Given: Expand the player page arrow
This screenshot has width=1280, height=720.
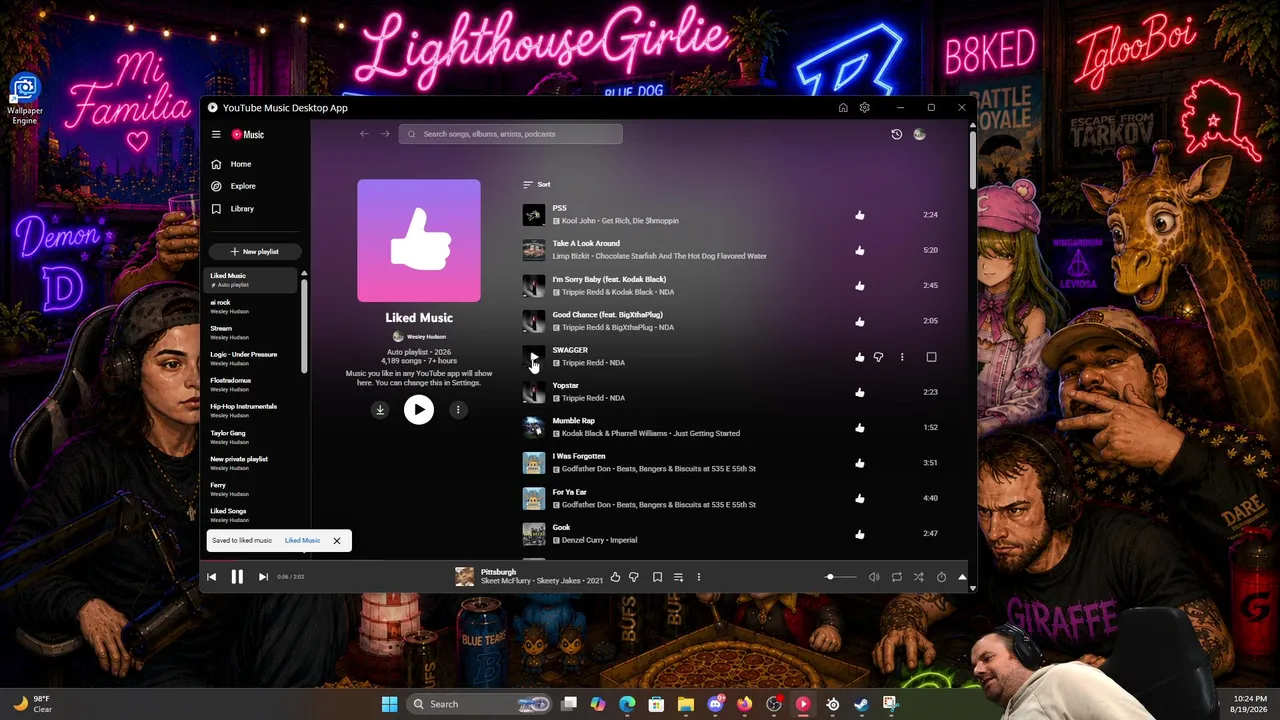Looking at the screenshot, I should point(962,577).
